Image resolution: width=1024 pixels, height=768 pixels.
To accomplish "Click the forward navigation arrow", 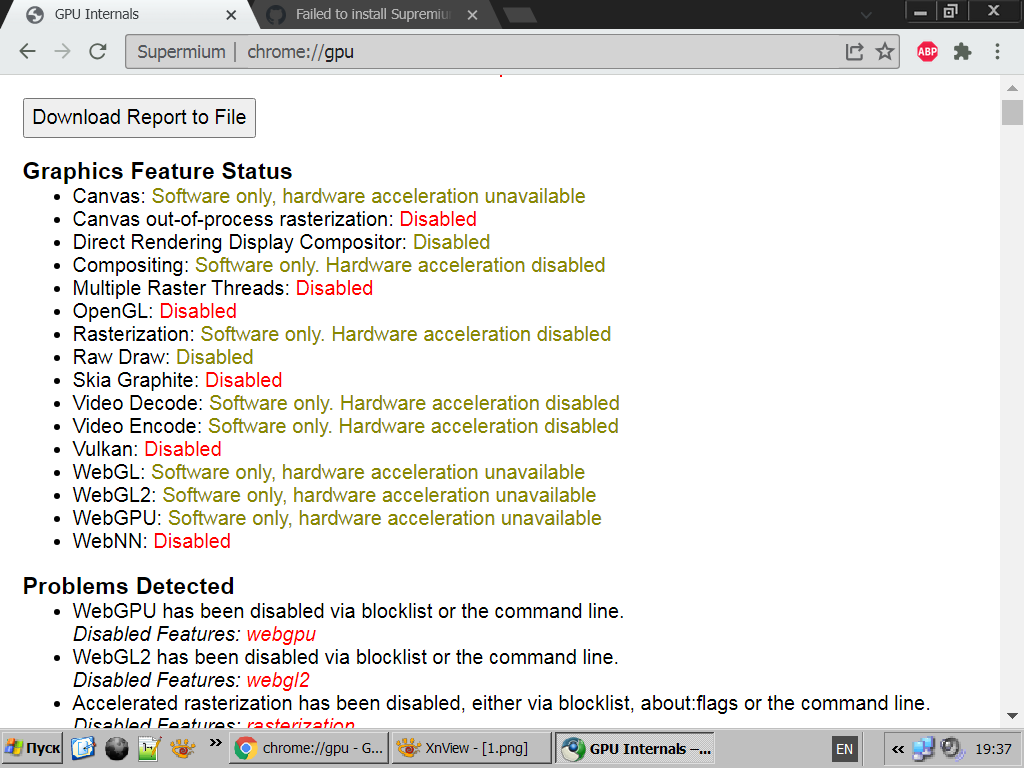I will (x=63, y=52).
